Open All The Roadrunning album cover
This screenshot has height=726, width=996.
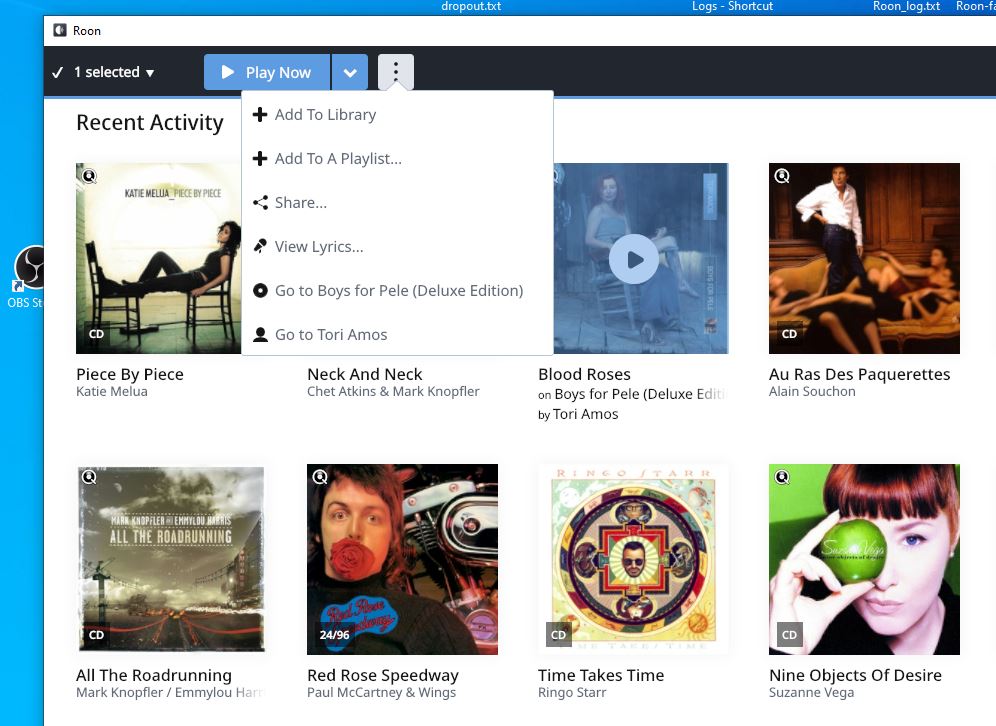171,559
